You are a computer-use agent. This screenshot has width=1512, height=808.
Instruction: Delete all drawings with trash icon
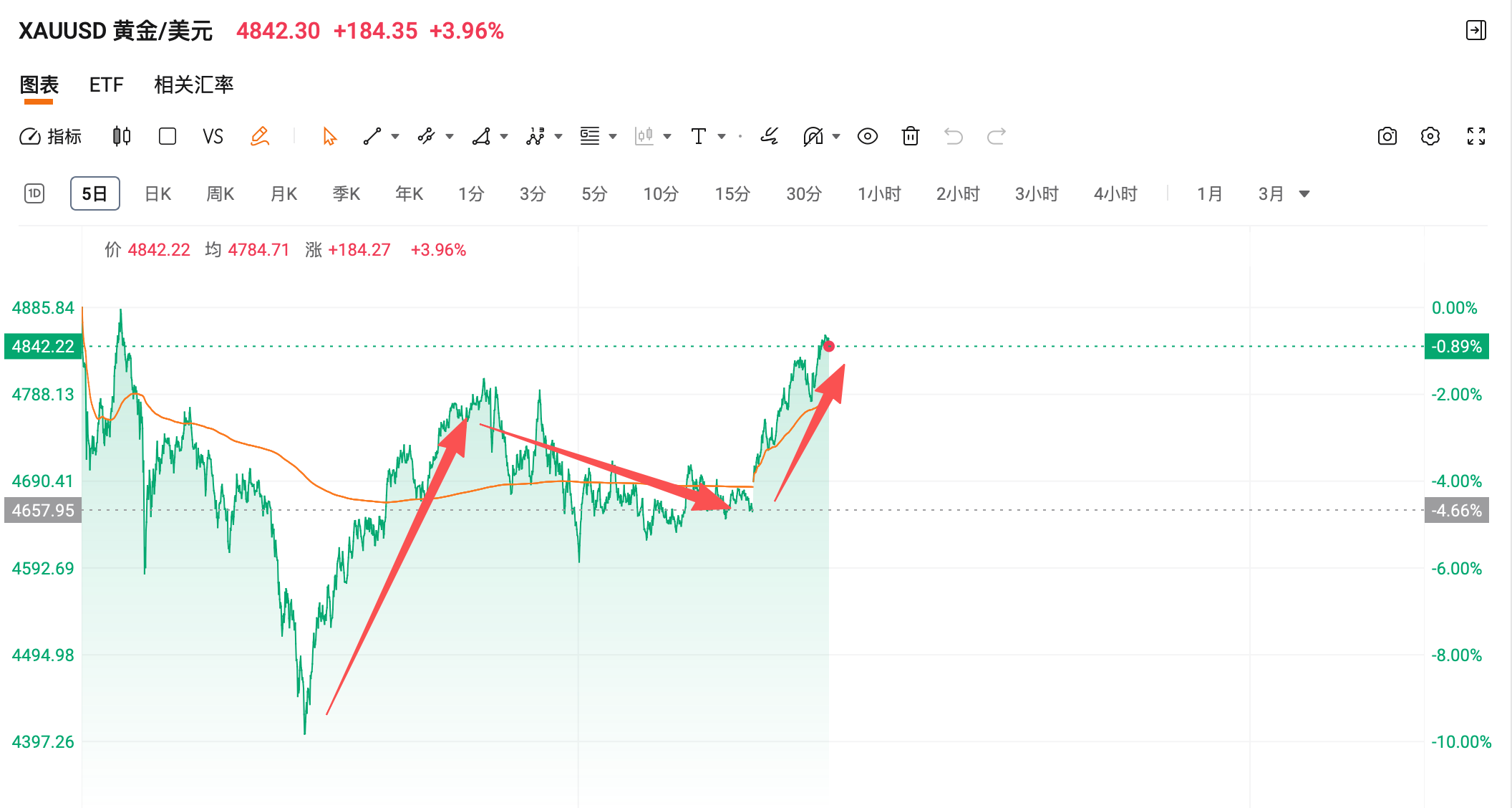coord(910,136)
